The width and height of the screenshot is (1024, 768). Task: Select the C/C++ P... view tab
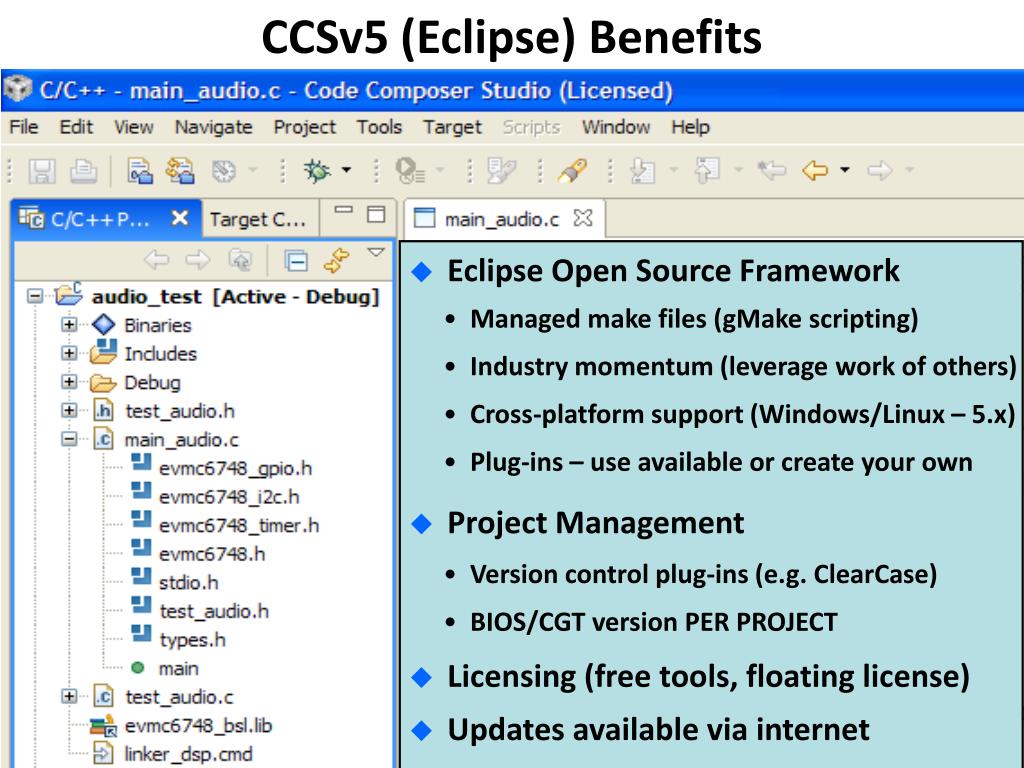tap(106, 219)
